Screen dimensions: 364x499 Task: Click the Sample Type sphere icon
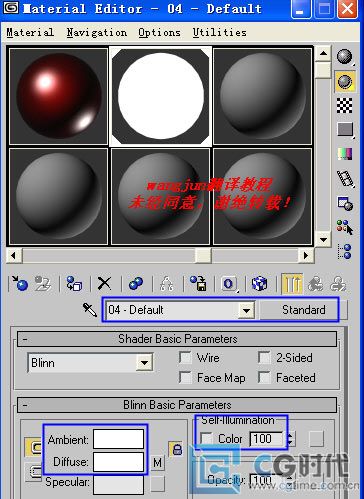tap(344, 56)
